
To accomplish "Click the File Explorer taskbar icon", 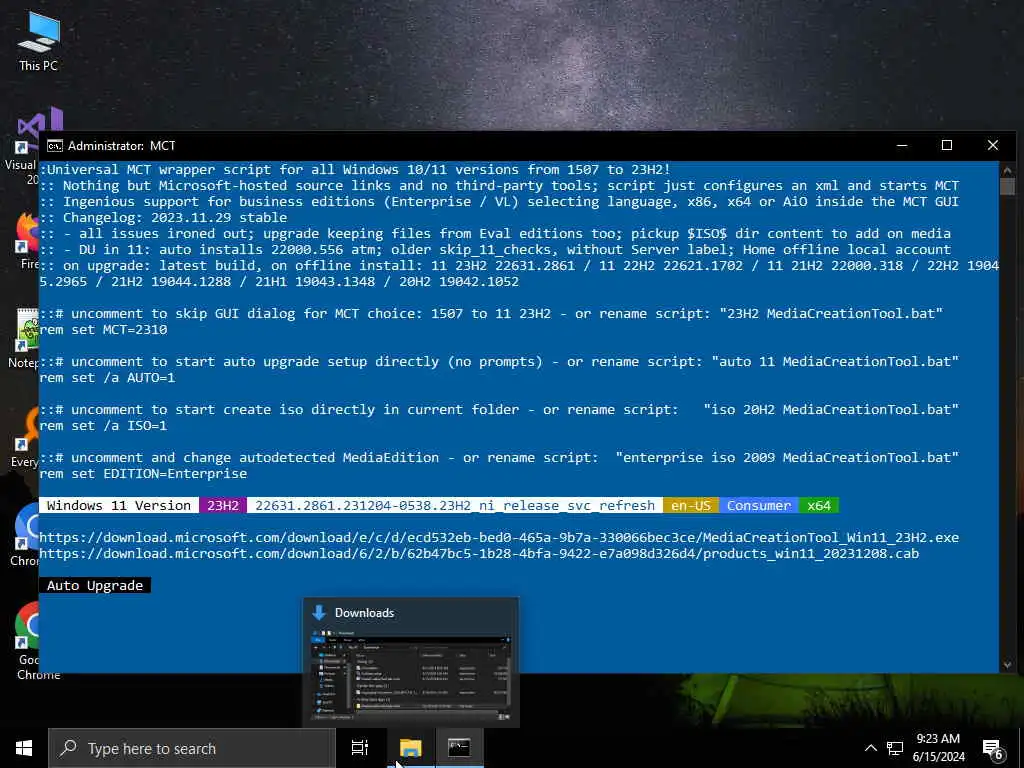I will point(411,748).
